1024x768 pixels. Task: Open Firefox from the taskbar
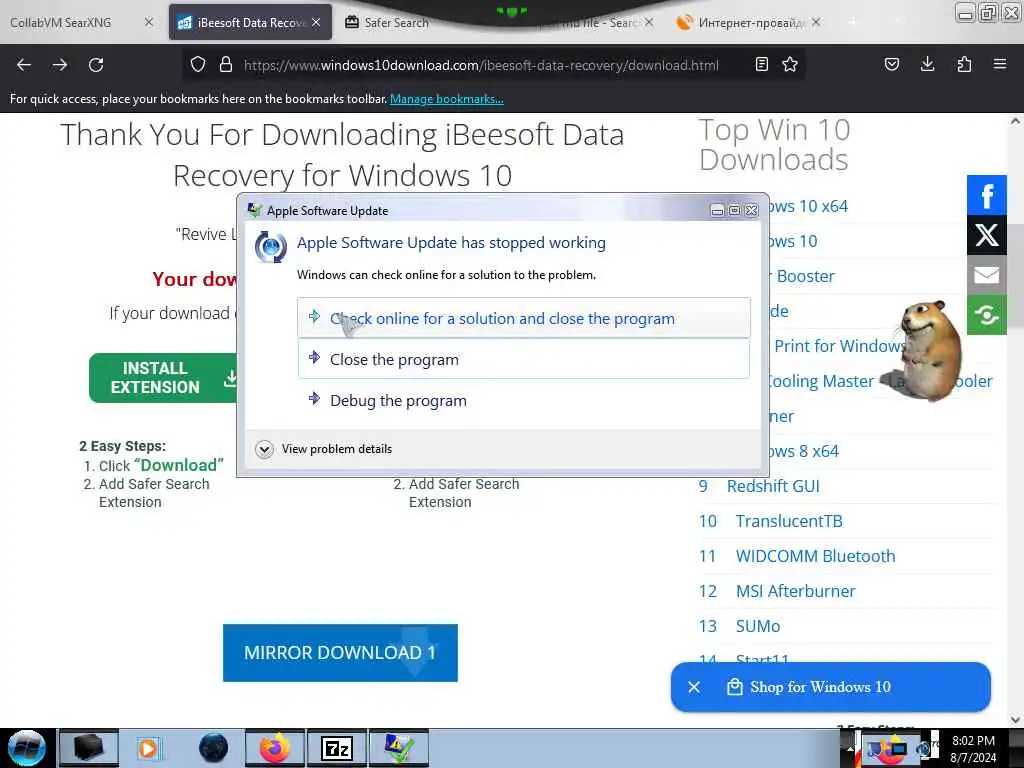[275, 748]
